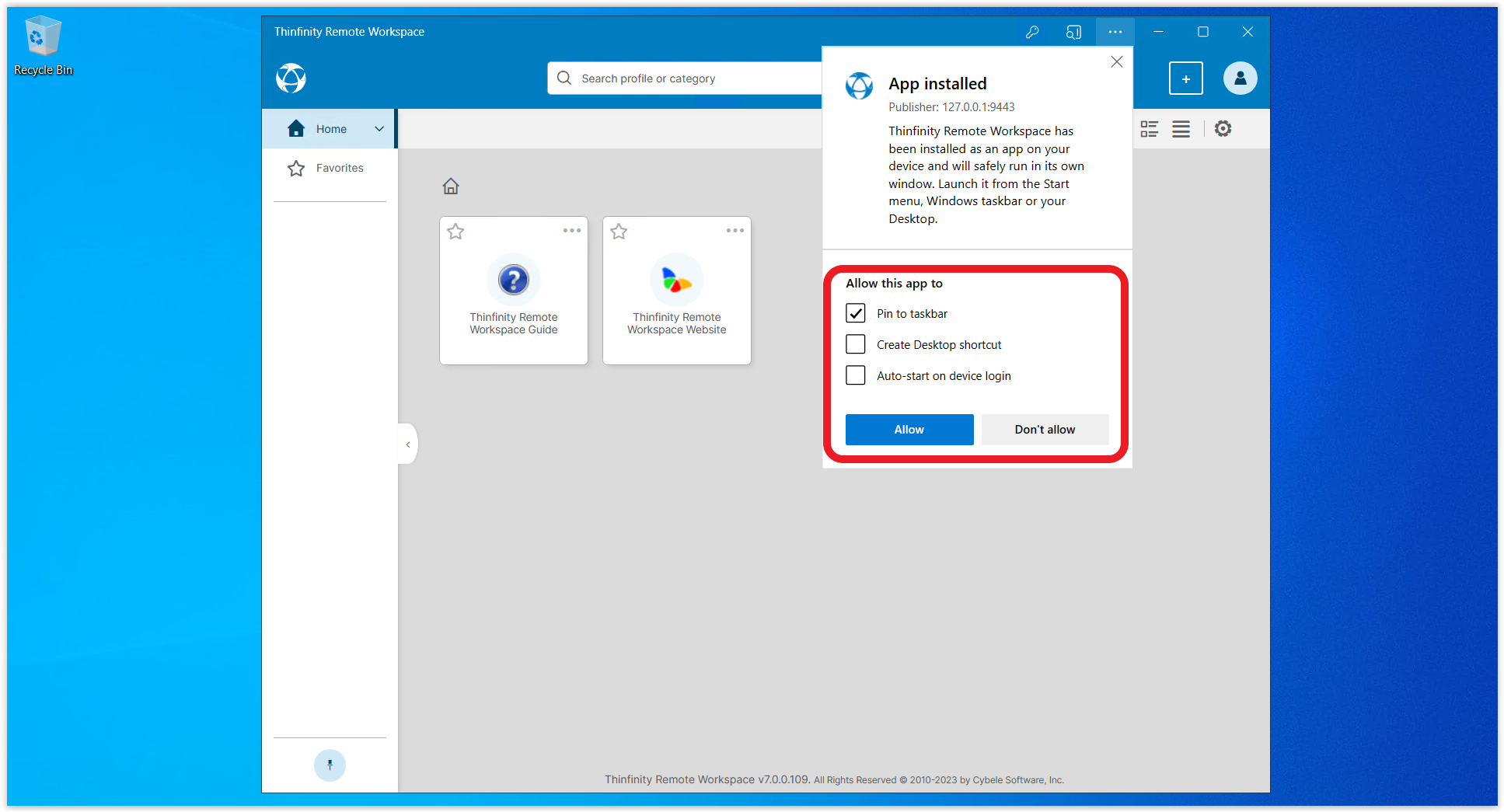Switch to compact list view icon

[x=1181, y=129]
